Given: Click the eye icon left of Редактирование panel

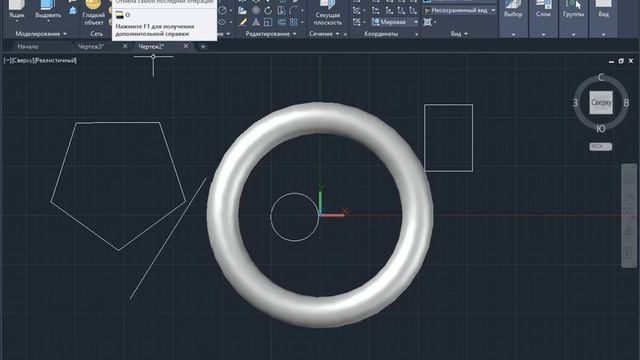Looking at the screenshot, I should [222, 22].
